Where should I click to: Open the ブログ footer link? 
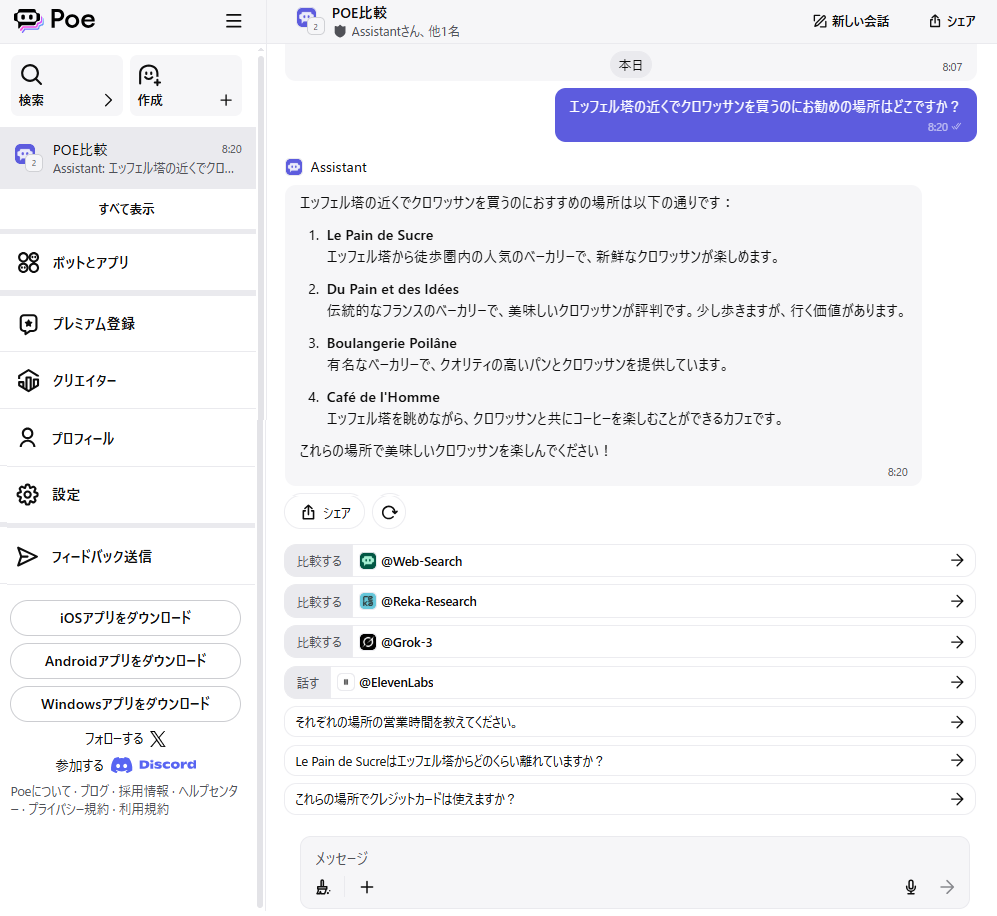tap(94, 791)
